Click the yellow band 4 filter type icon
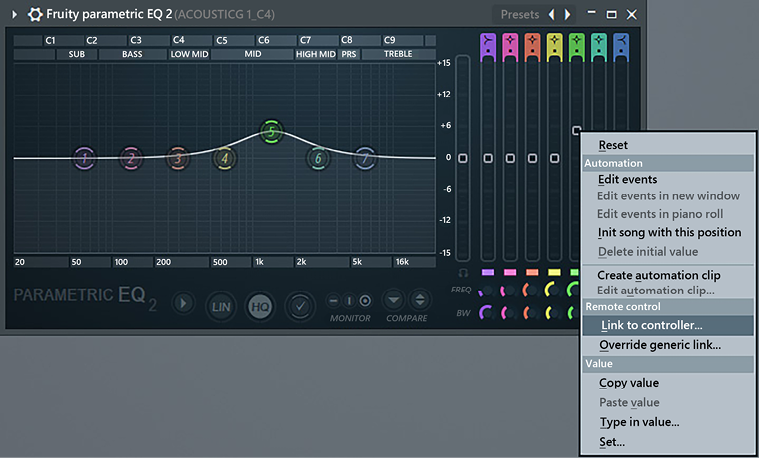 (x=554, y=47)
